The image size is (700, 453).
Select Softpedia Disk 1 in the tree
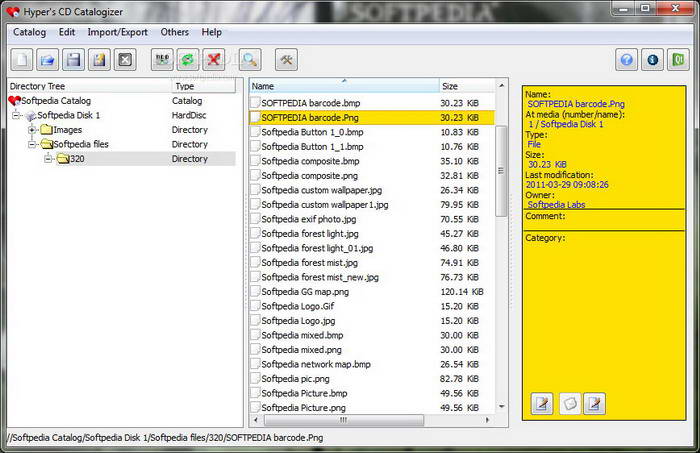69,115
